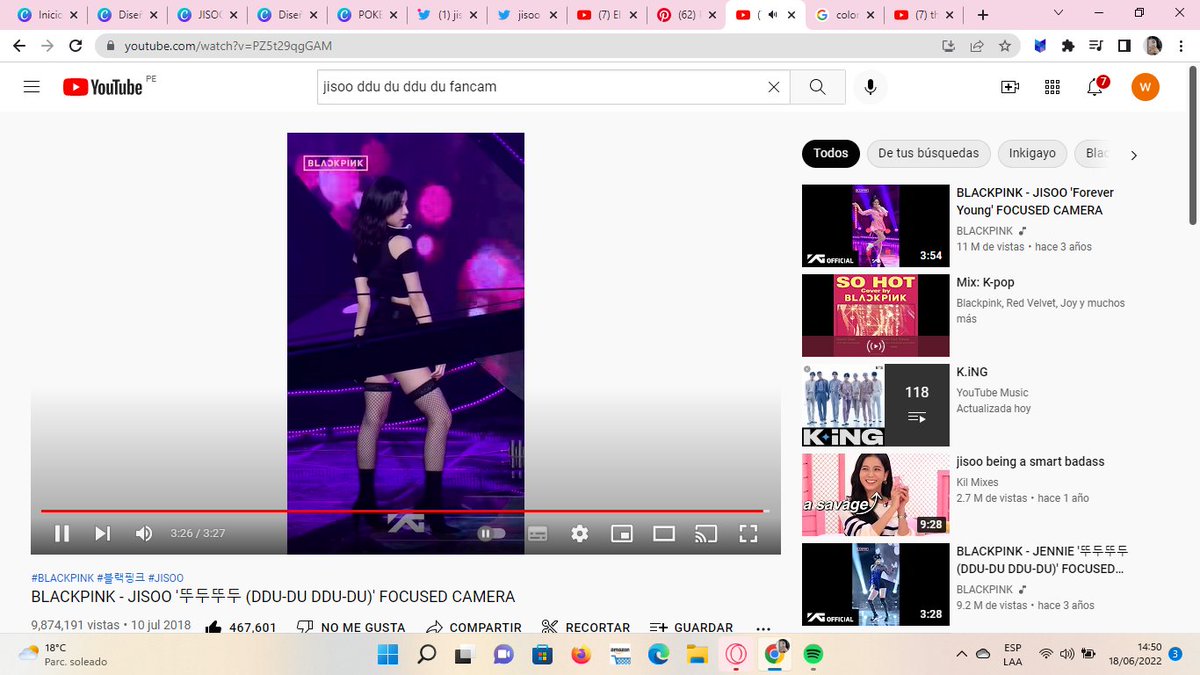Like the video with 467,601 likes
This screenshot has width=1200, height=675.
[x=240, y=628]
